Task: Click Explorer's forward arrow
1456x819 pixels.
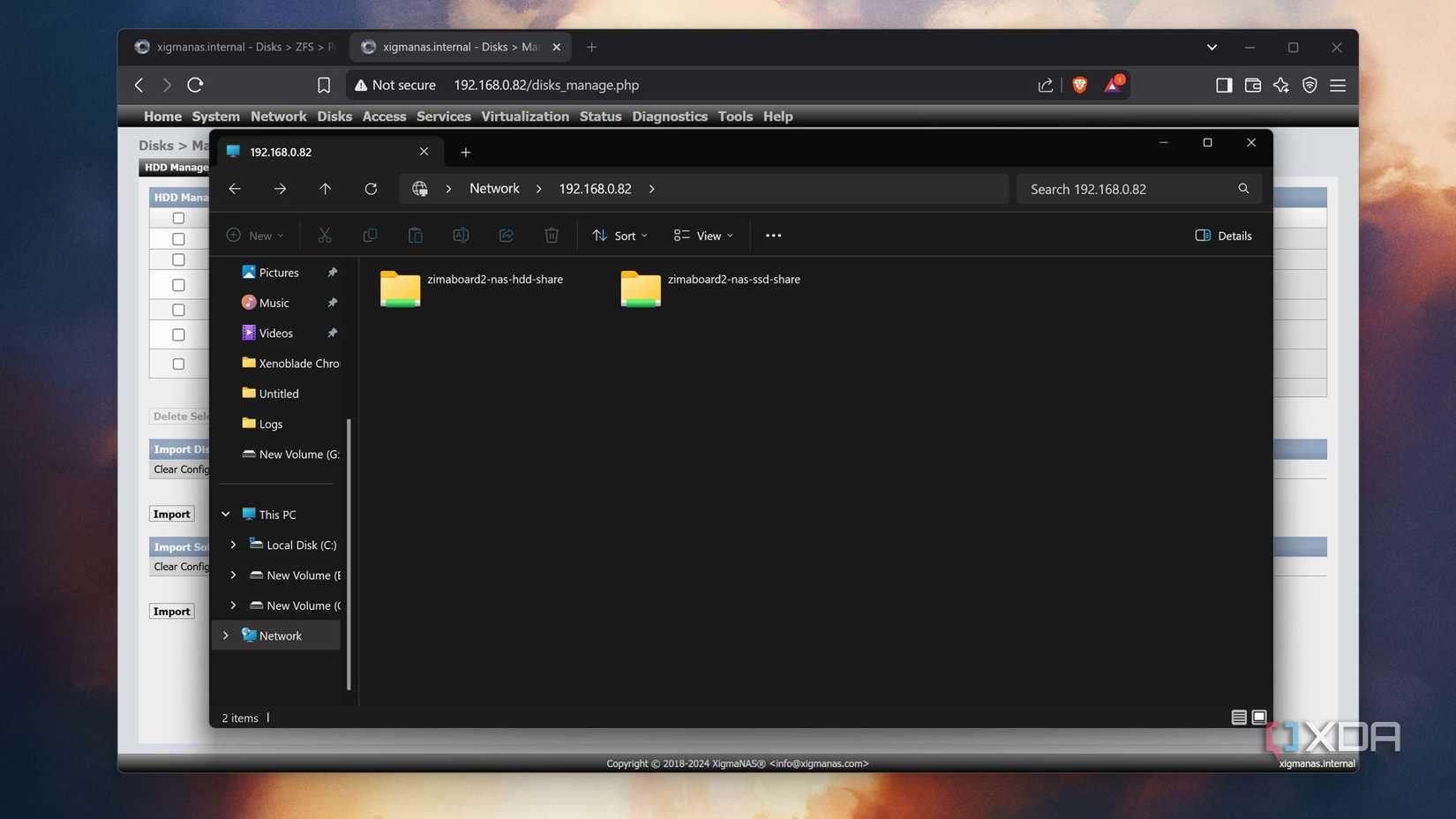Action: [280, 189]
